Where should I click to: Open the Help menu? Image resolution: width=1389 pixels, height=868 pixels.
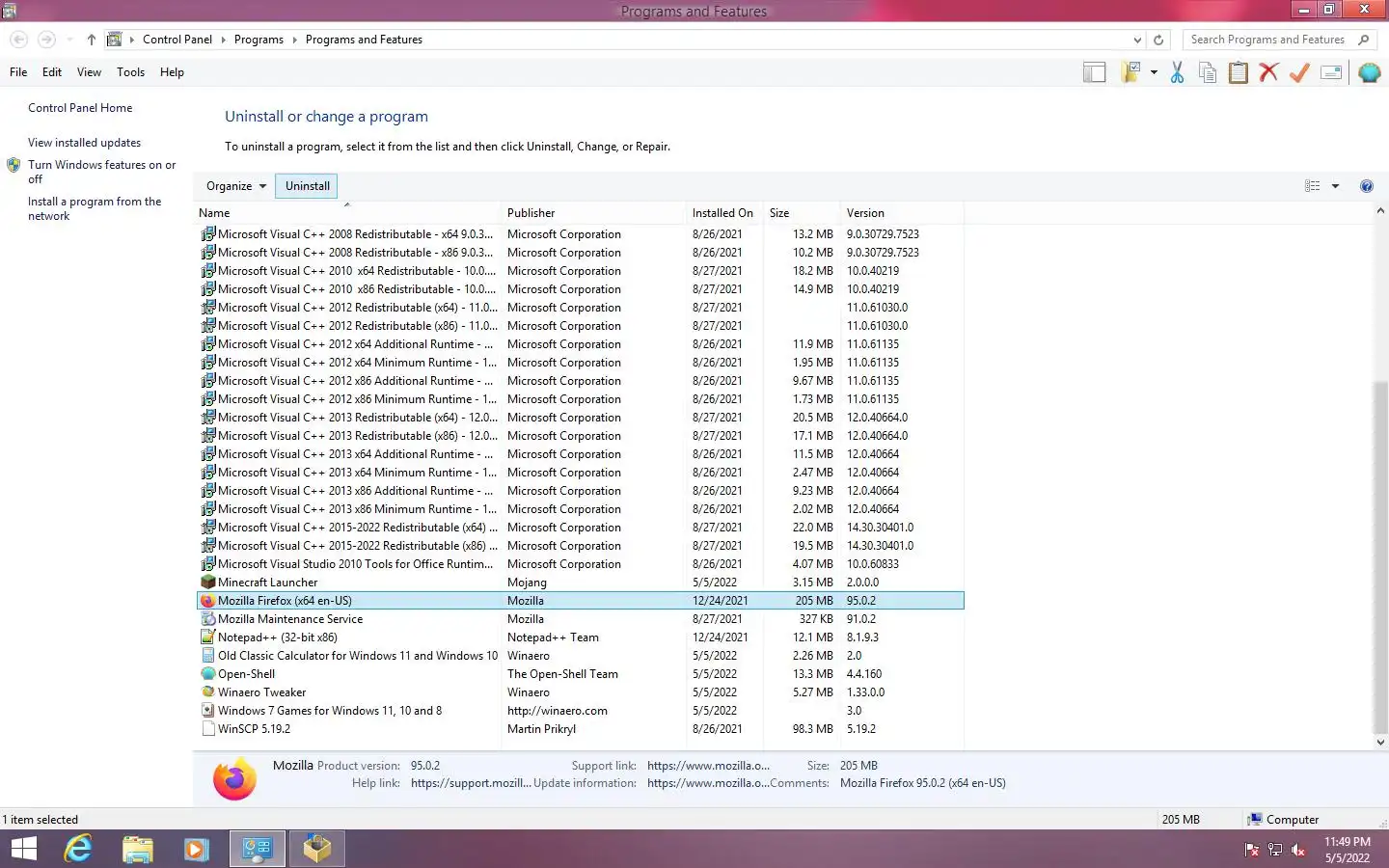(172, 72)
